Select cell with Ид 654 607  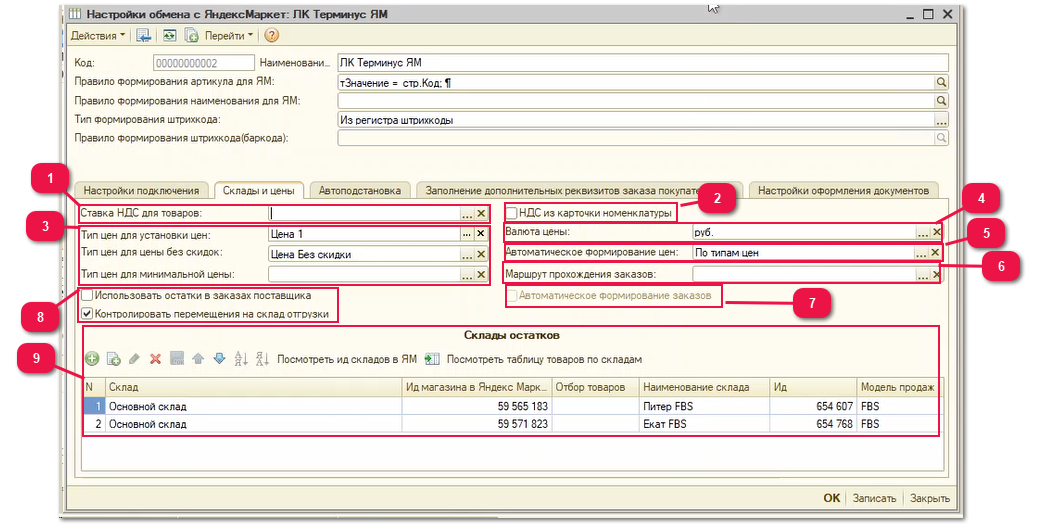813,406
